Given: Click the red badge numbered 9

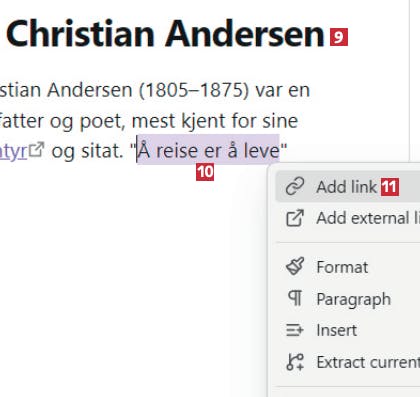Looking at the screenshot, I should (339, 37).
